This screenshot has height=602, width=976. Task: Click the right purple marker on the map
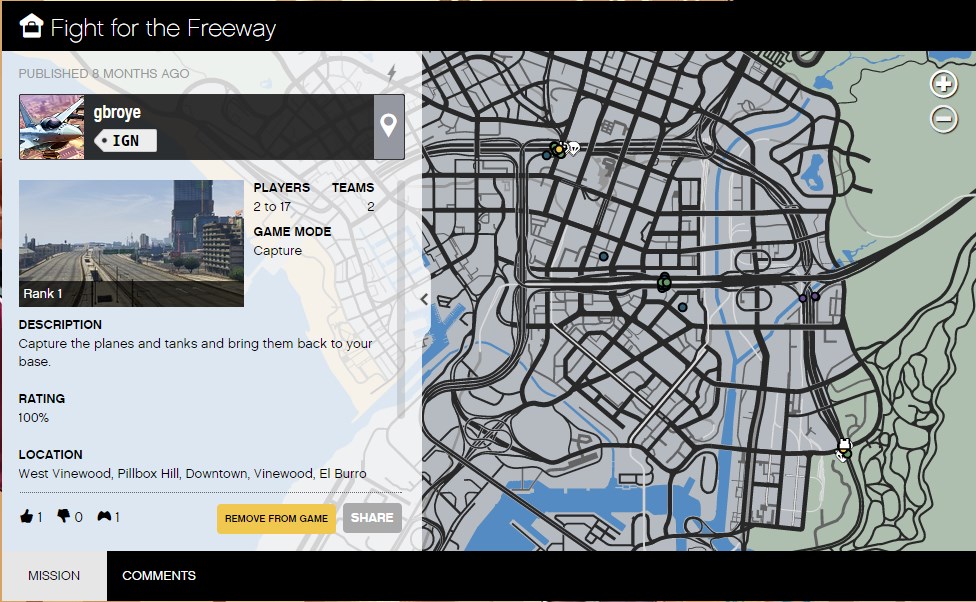815,296
